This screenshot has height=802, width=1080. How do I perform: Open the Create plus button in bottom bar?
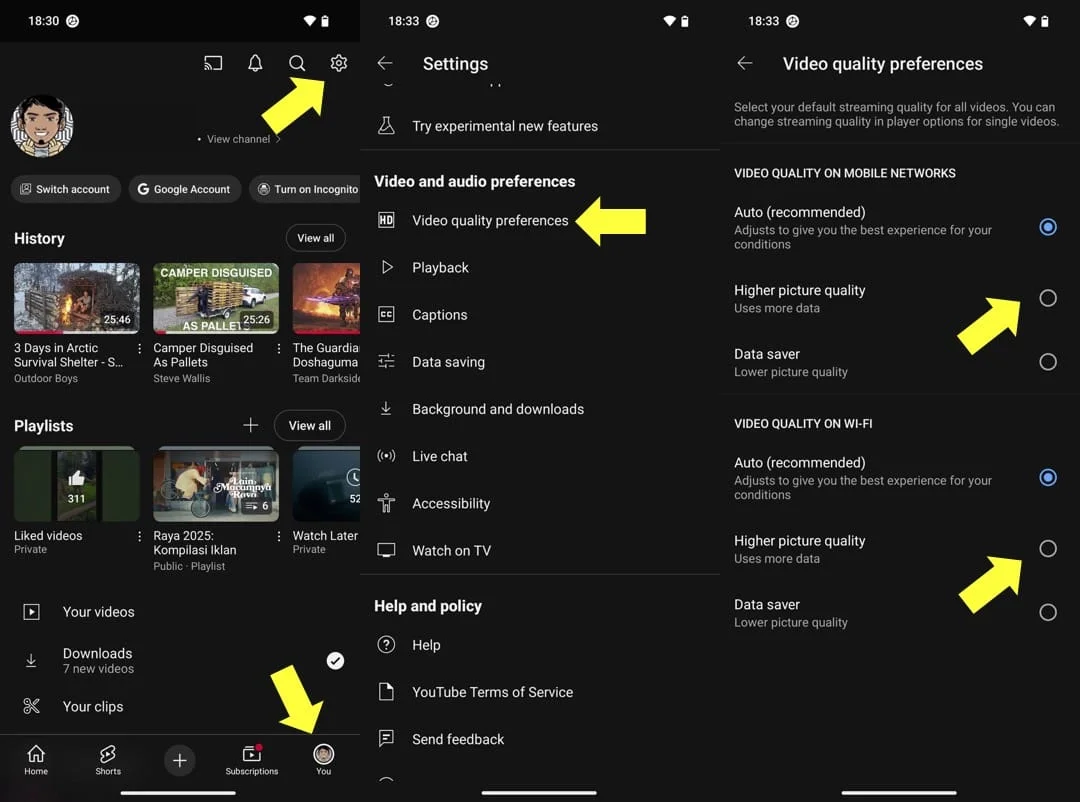(179, 760)
